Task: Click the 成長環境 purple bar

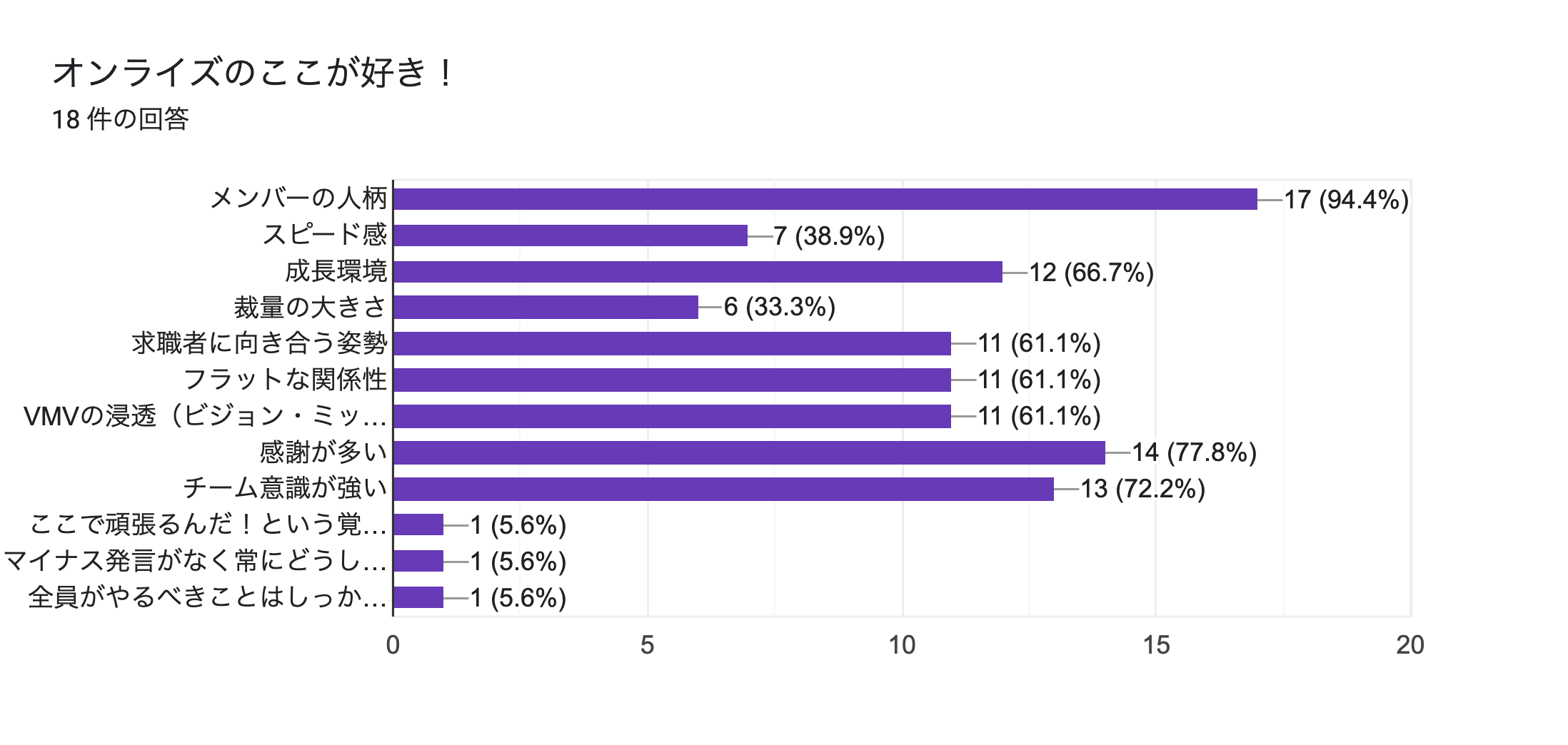Action: pos(698,272)
